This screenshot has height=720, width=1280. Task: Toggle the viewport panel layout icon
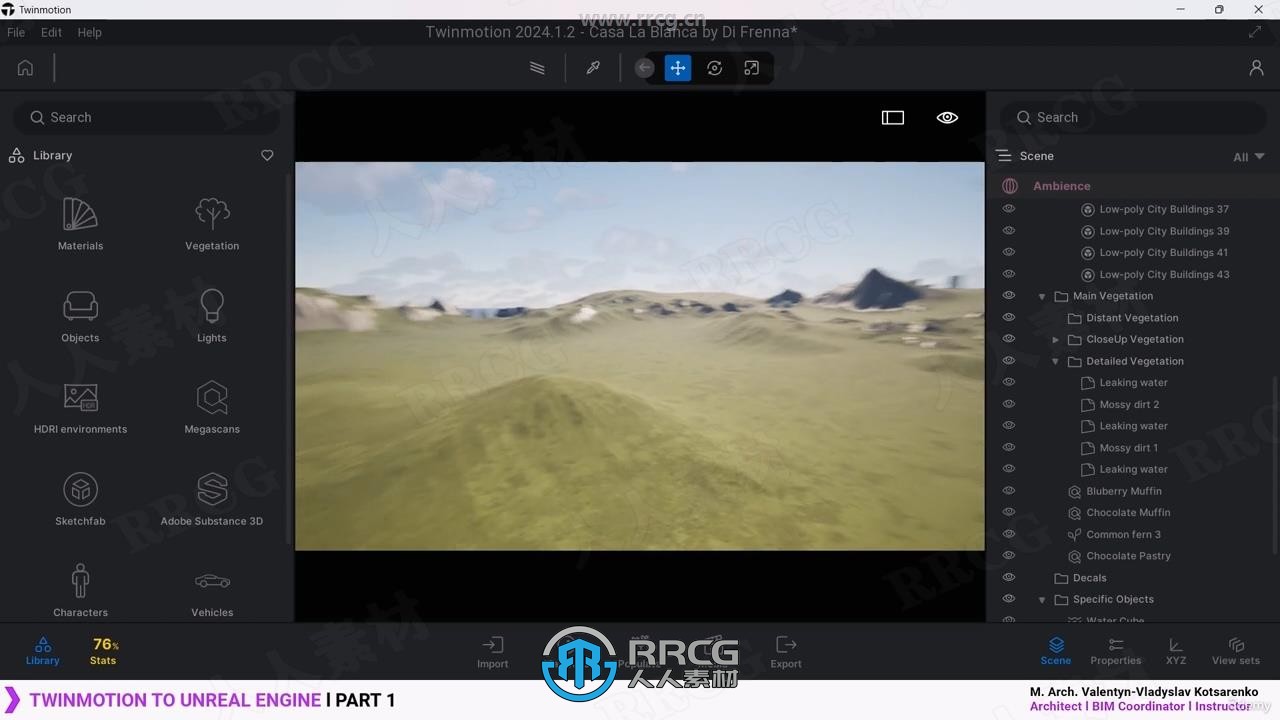893,117
